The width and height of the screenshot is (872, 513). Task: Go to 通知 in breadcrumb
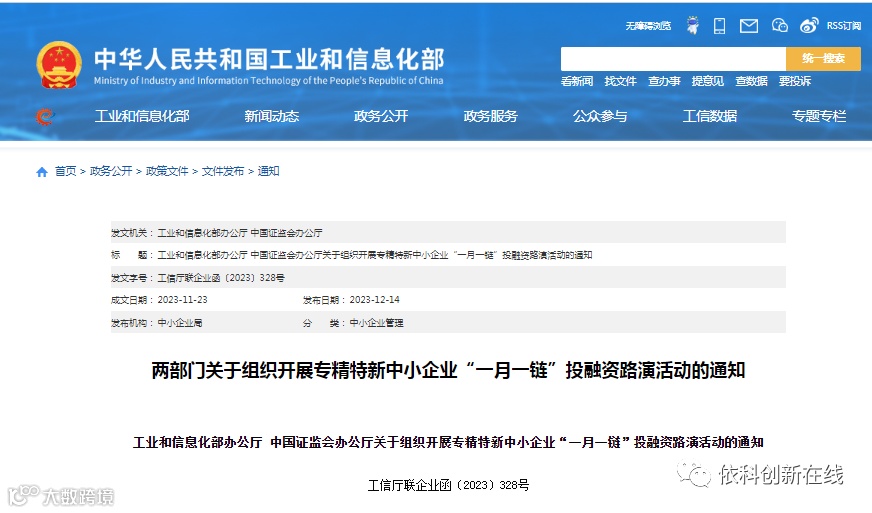[x=268, y=171]
